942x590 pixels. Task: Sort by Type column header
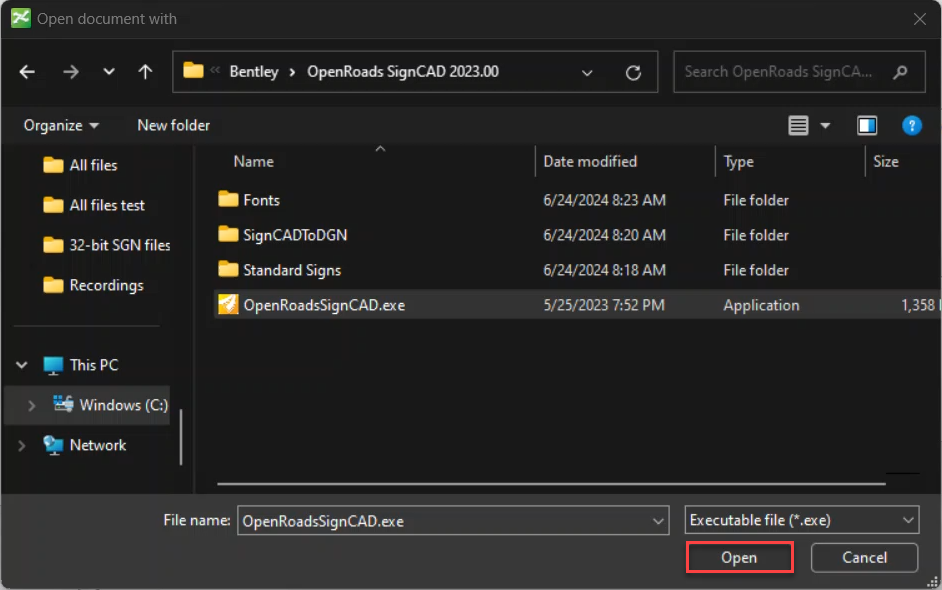738,162
